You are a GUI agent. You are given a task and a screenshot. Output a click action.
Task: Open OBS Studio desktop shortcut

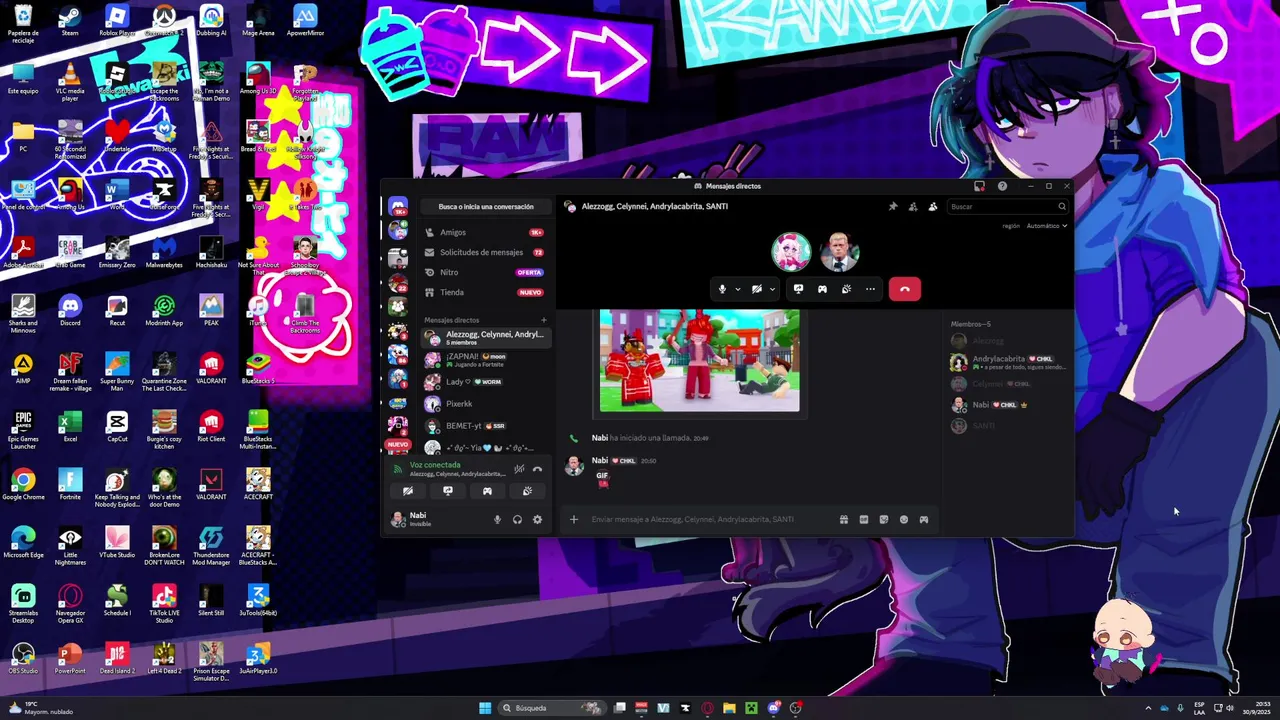pos(23,659)
